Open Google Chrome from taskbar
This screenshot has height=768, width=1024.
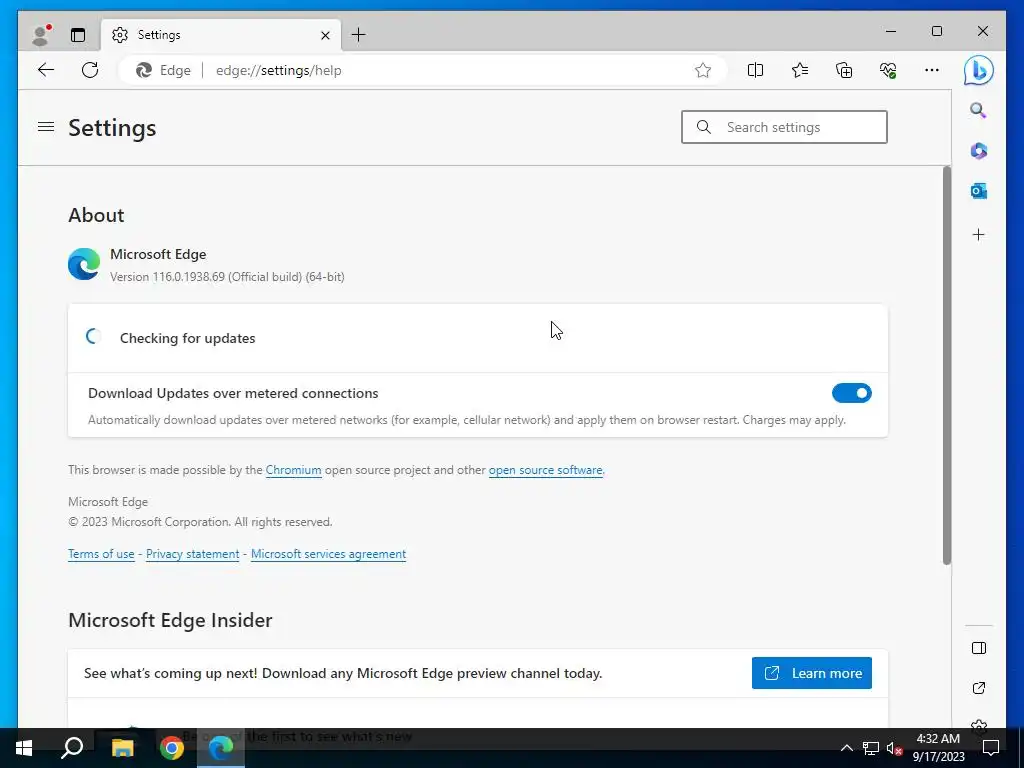(172, 748)
